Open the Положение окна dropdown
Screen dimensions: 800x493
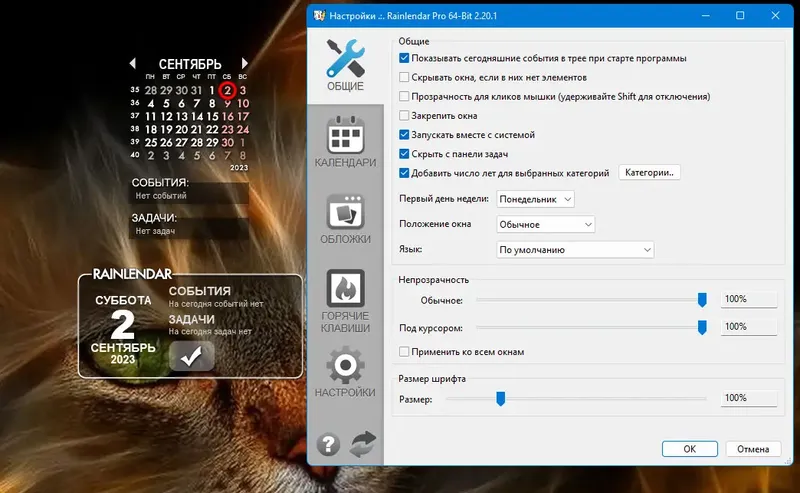click(545, 225)
